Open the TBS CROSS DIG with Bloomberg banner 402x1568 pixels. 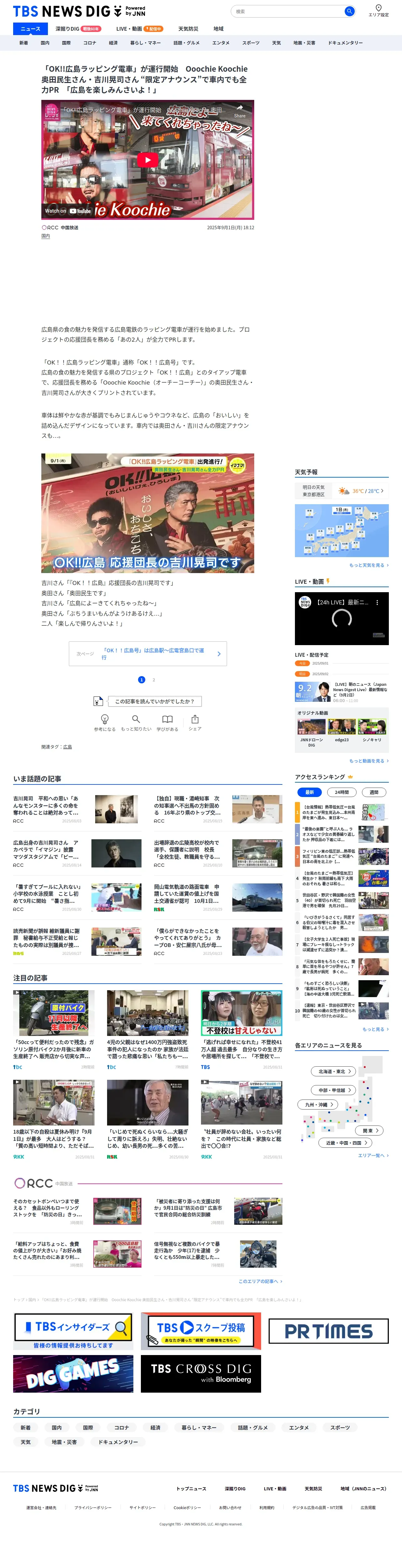click(x=201, y=1374)
